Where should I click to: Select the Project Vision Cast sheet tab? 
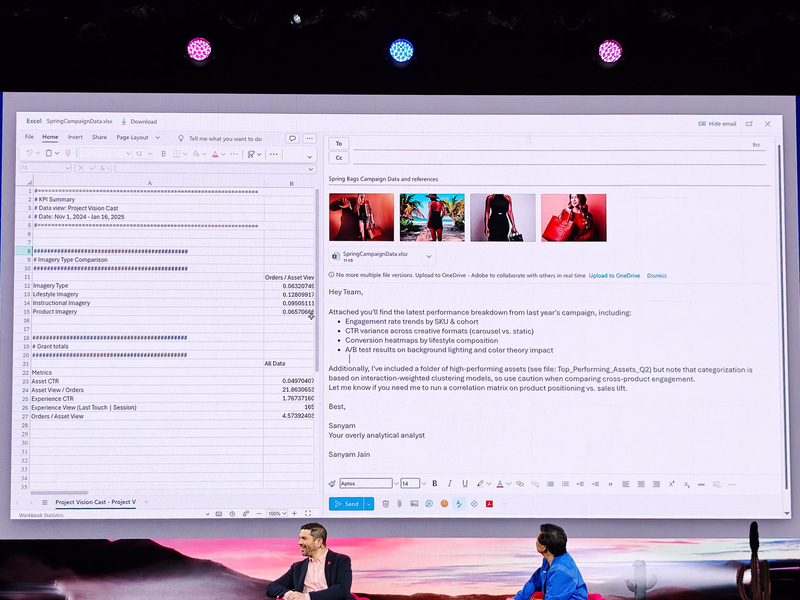tap(95, 502)
